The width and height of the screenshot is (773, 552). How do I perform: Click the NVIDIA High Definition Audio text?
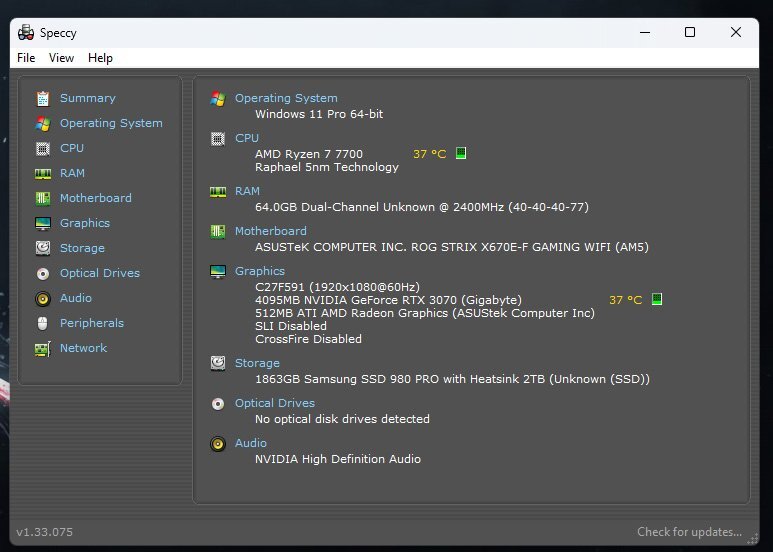tap(338, 459)
